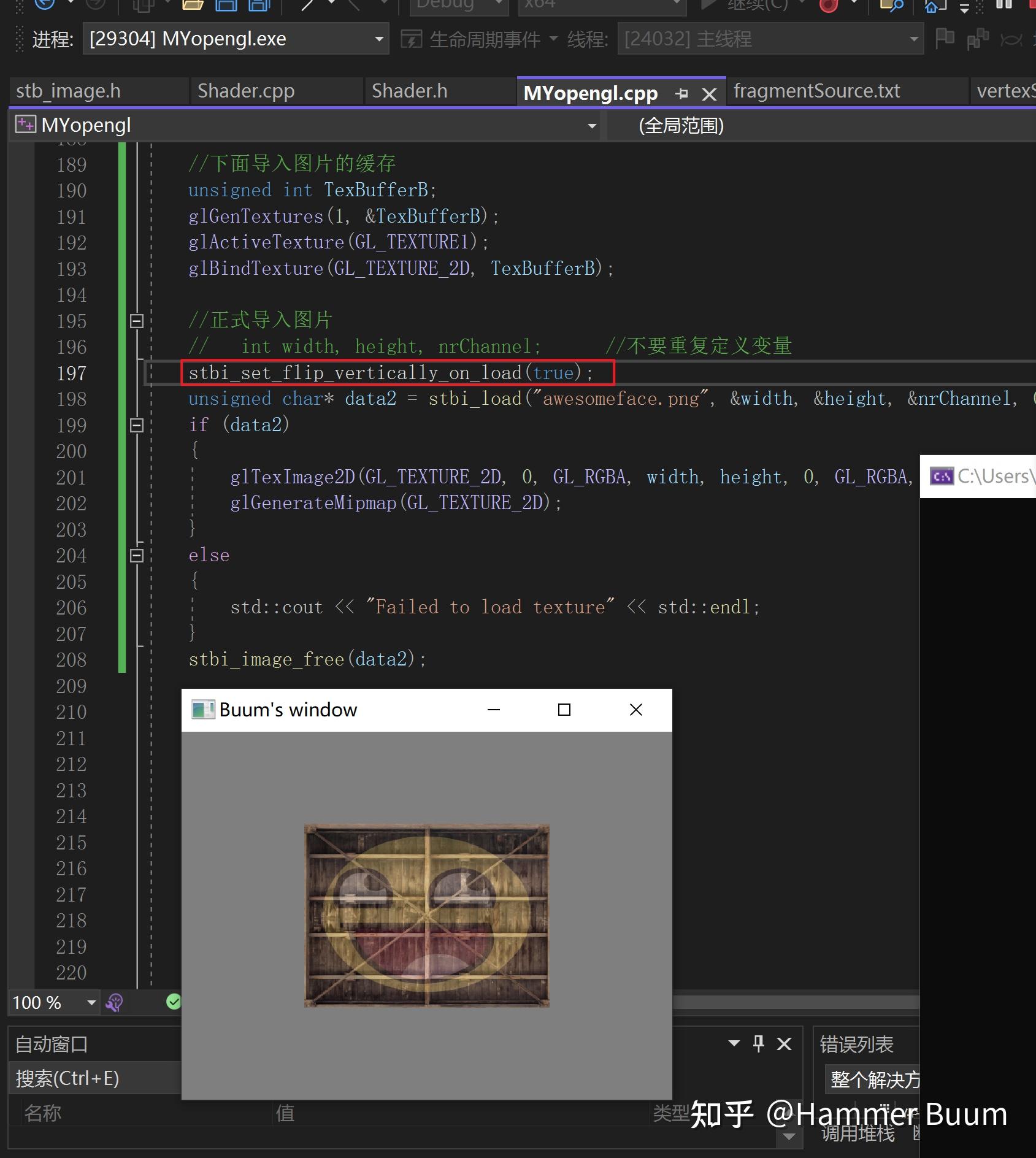Open the fragmentSource.txt tab
Viewport: 1036px width, 1158px height.
pos(816,90)
